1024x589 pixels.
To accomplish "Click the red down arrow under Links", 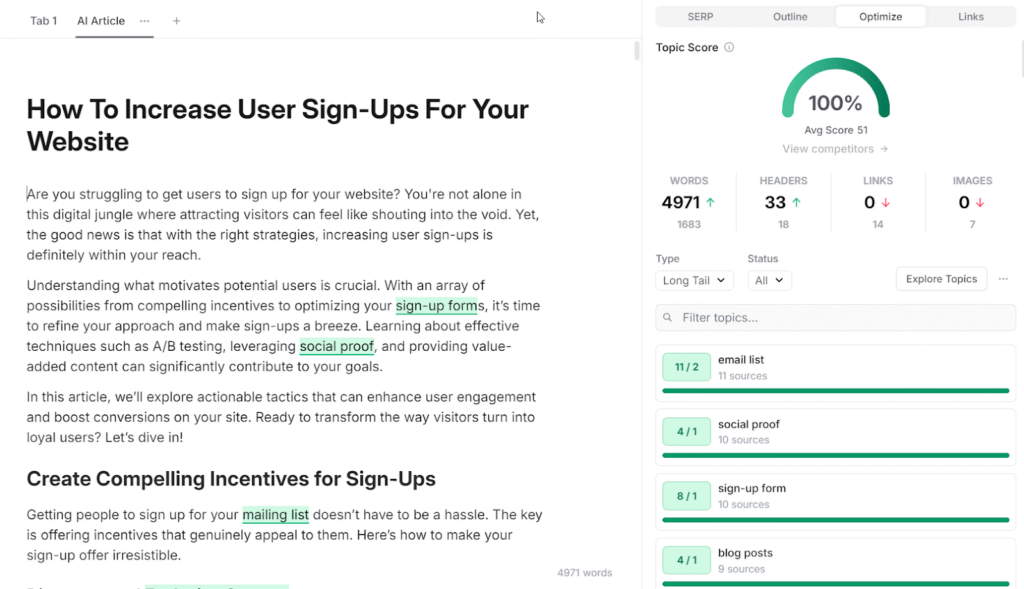I will click(x=887, y=203).
